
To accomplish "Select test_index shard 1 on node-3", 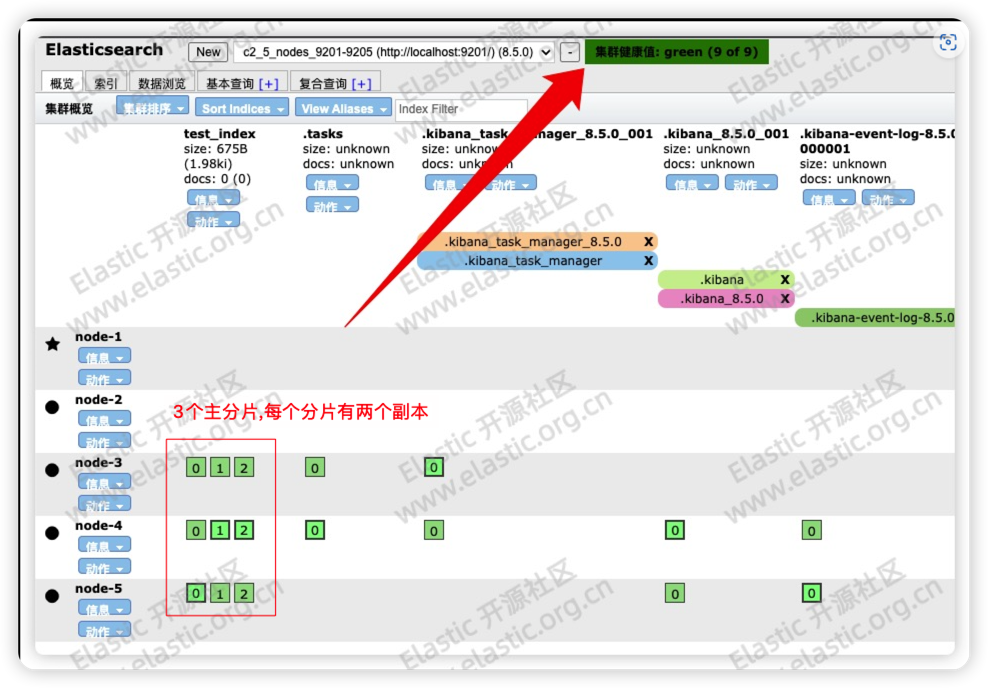I will pyautogui.click(x=220, y=467).
